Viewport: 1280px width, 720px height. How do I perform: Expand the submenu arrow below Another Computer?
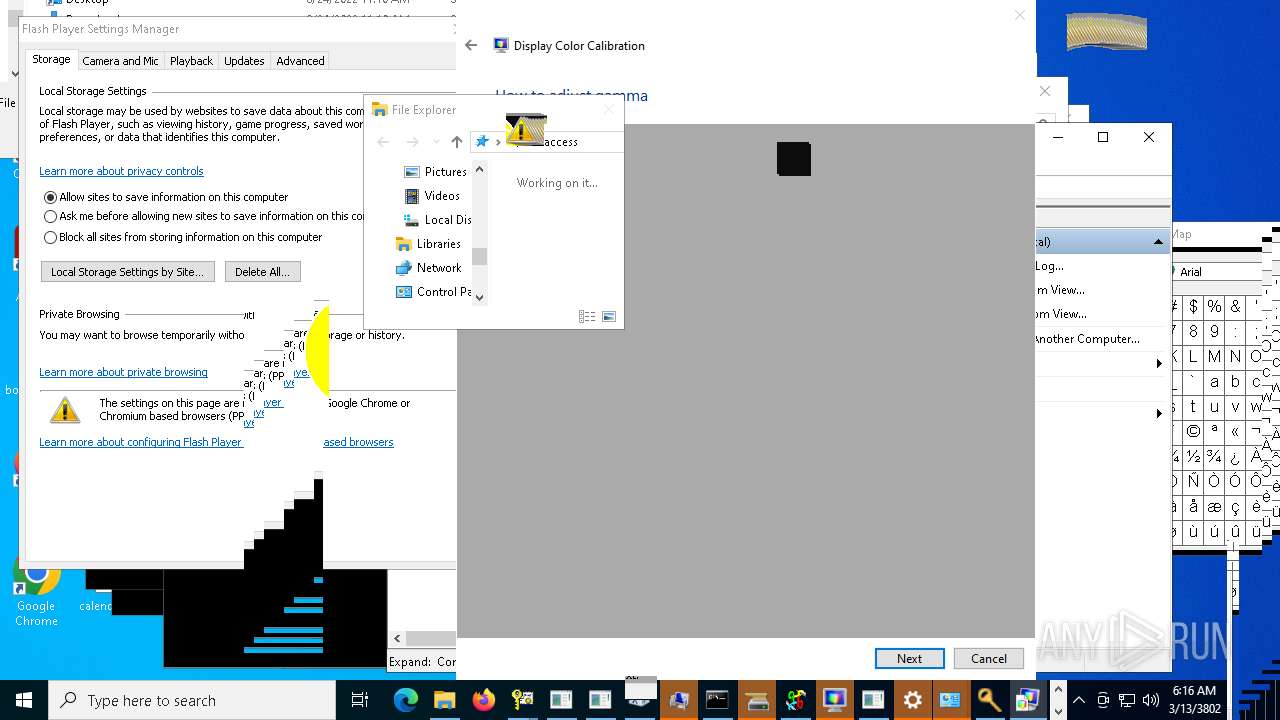(1159, 363)
